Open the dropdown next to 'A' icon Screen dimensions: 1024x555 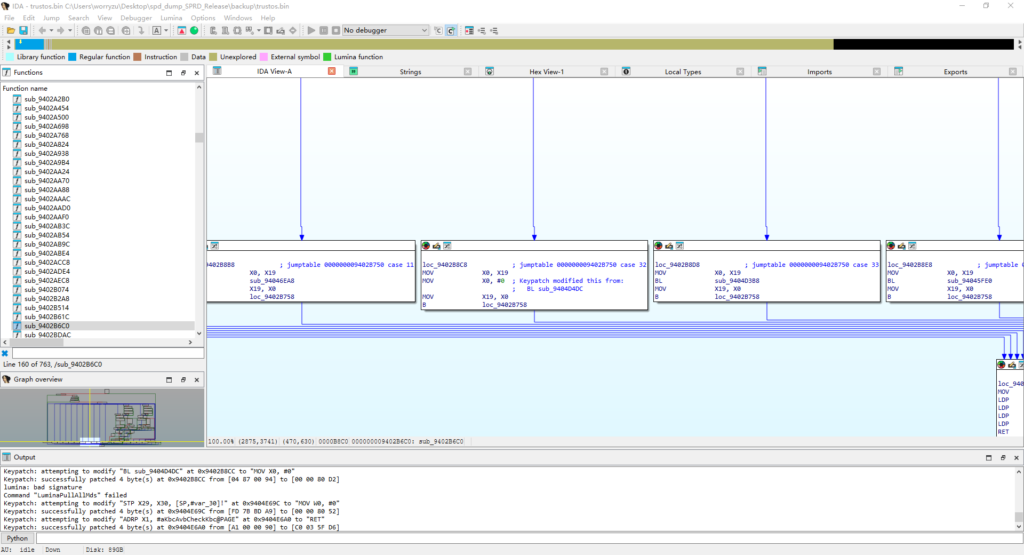[166, 31]
